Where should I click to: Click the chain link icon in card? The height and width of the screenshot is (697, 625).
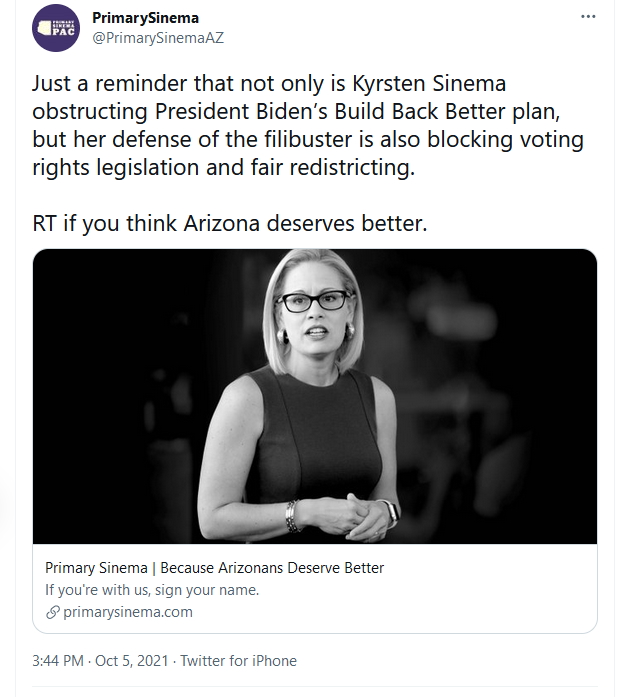[x=53, y=612]
